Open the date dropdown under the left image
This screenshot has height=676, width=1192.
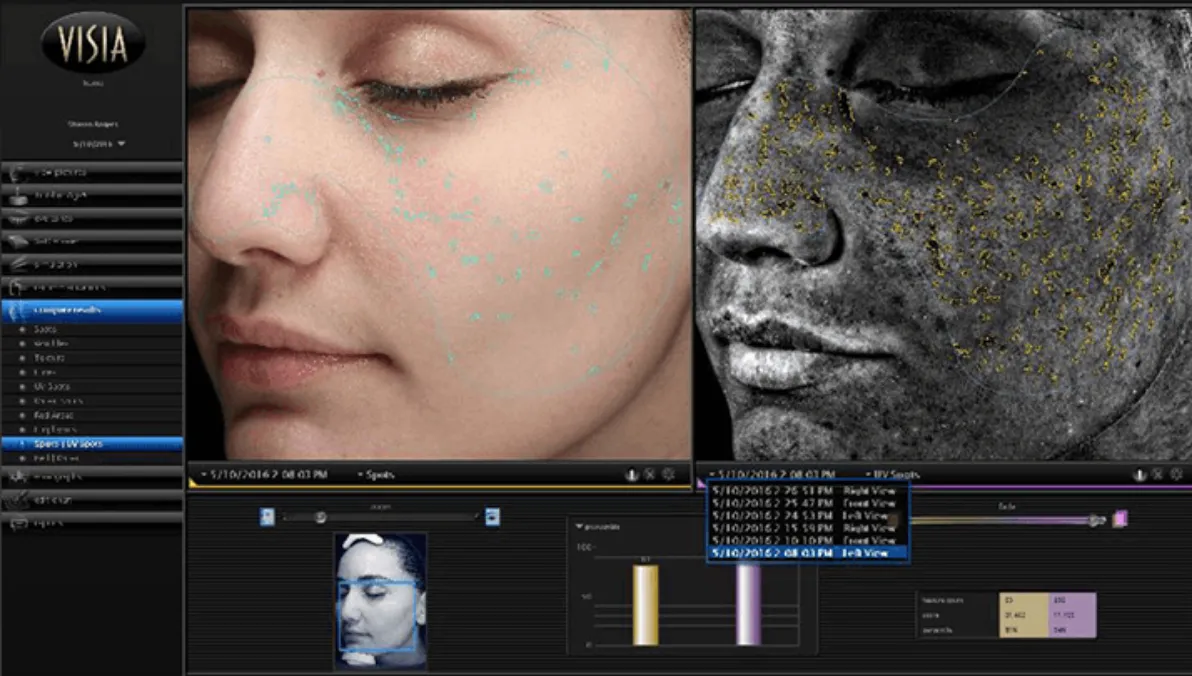point(264,474)
